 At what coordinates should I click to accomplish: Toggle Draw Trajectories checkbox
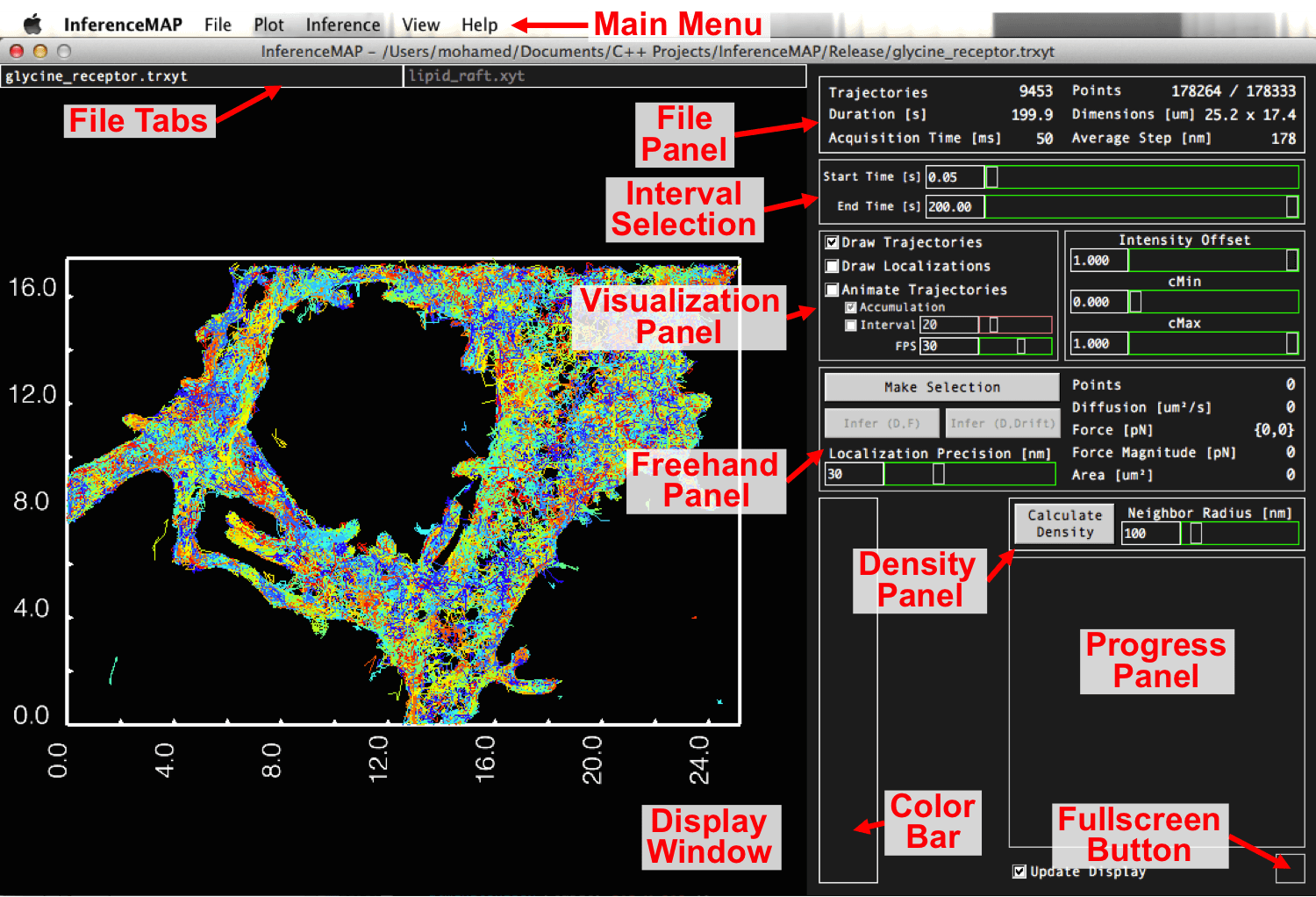click(832, 242)
